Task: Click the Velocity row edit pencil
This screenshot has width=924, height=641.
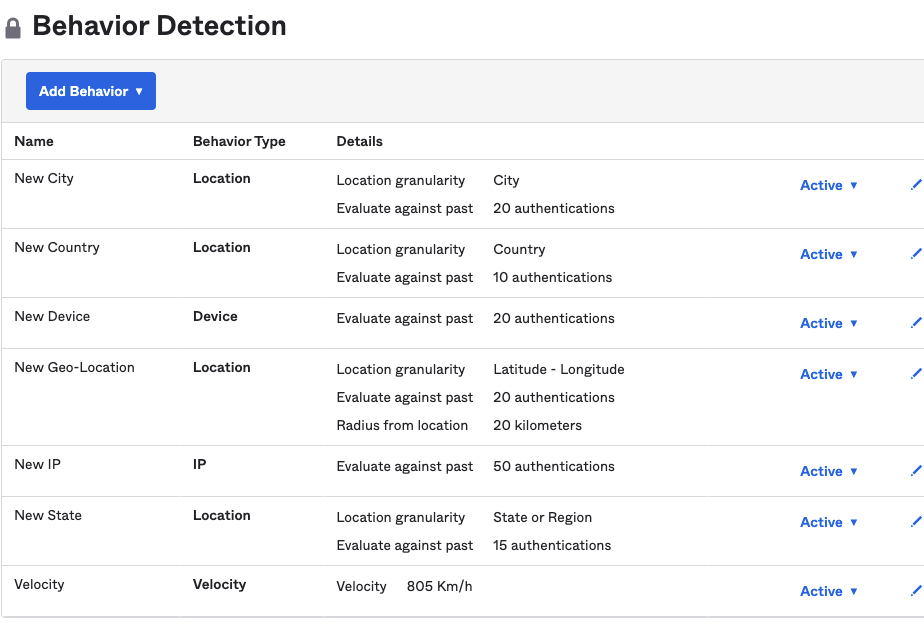Action: point(916,591)
